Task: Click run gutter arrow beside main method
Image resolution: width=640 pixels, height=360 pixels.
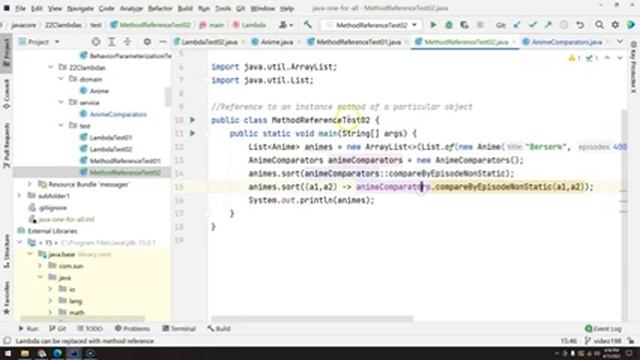Action: [x=192, y=133]
